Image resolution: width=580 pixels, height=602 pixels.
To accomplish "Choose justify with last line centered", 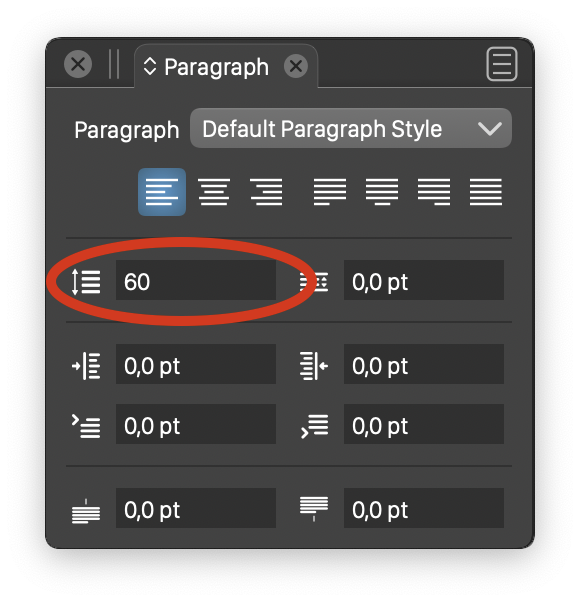I will click(382, 192).
